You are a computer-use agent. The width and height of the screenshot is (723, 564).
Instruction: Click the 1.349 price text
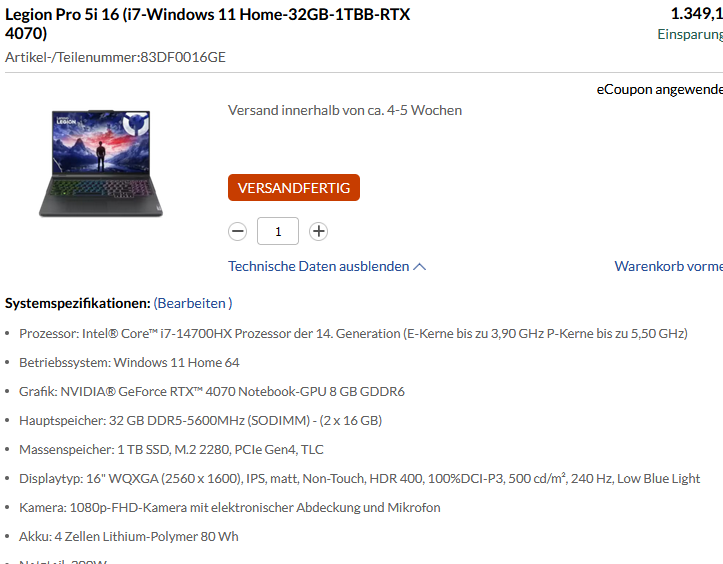pyautogui.click(x=697, y=14)
